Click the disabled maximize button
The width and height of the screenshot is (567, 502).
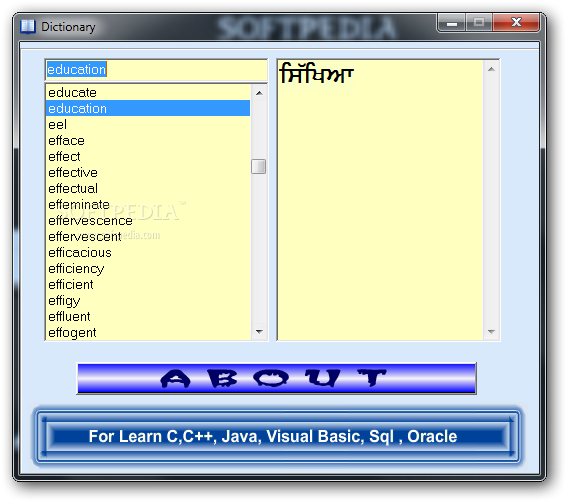(479, 23)
